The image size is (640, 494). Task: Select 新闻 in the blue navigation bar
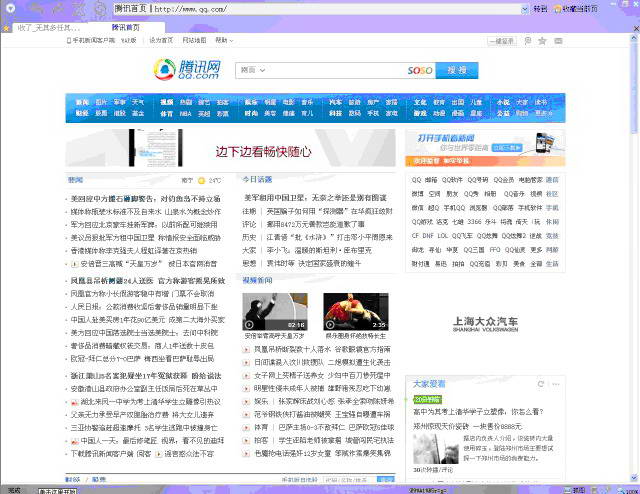81,102
